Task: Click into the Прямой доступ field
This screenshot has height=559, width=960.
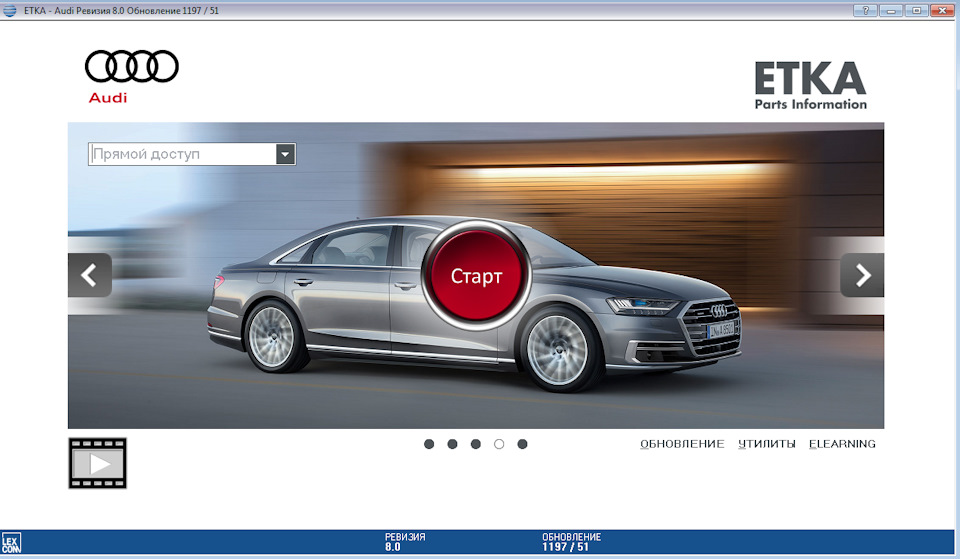Action: pyautogui.click(x=182, y=154)
